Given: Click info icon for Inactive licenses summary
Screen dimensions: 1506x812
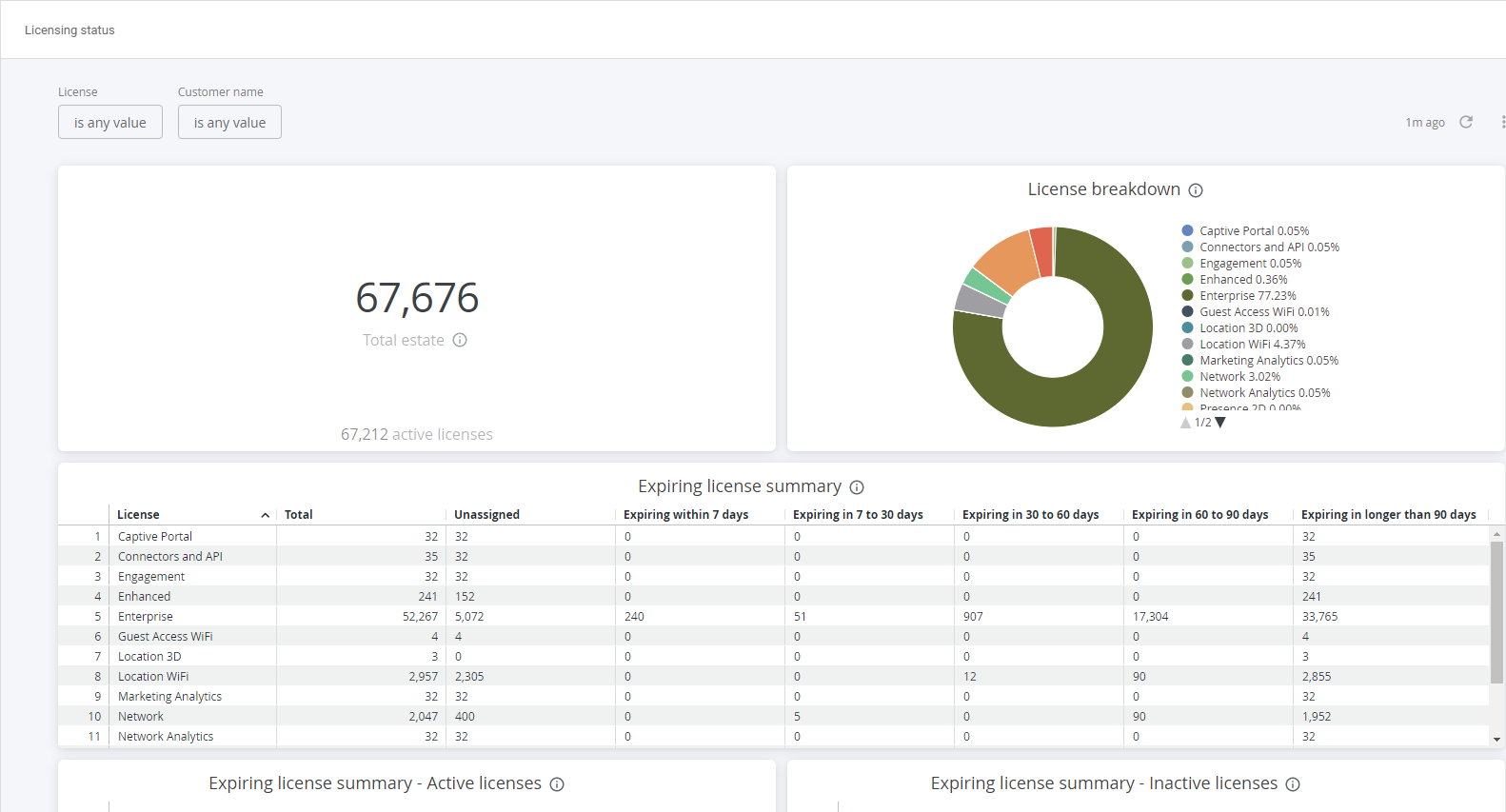Looking at the screenshot, I should point(1293,784).
